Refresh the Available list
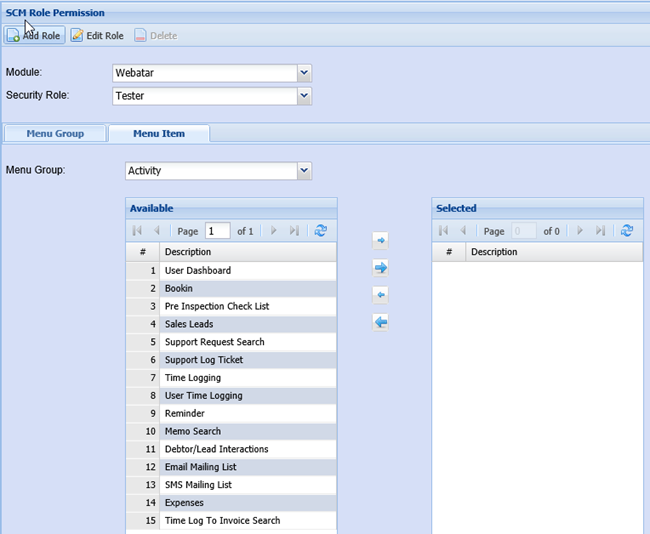The image size is (650, 534). (x=320, y=231)
